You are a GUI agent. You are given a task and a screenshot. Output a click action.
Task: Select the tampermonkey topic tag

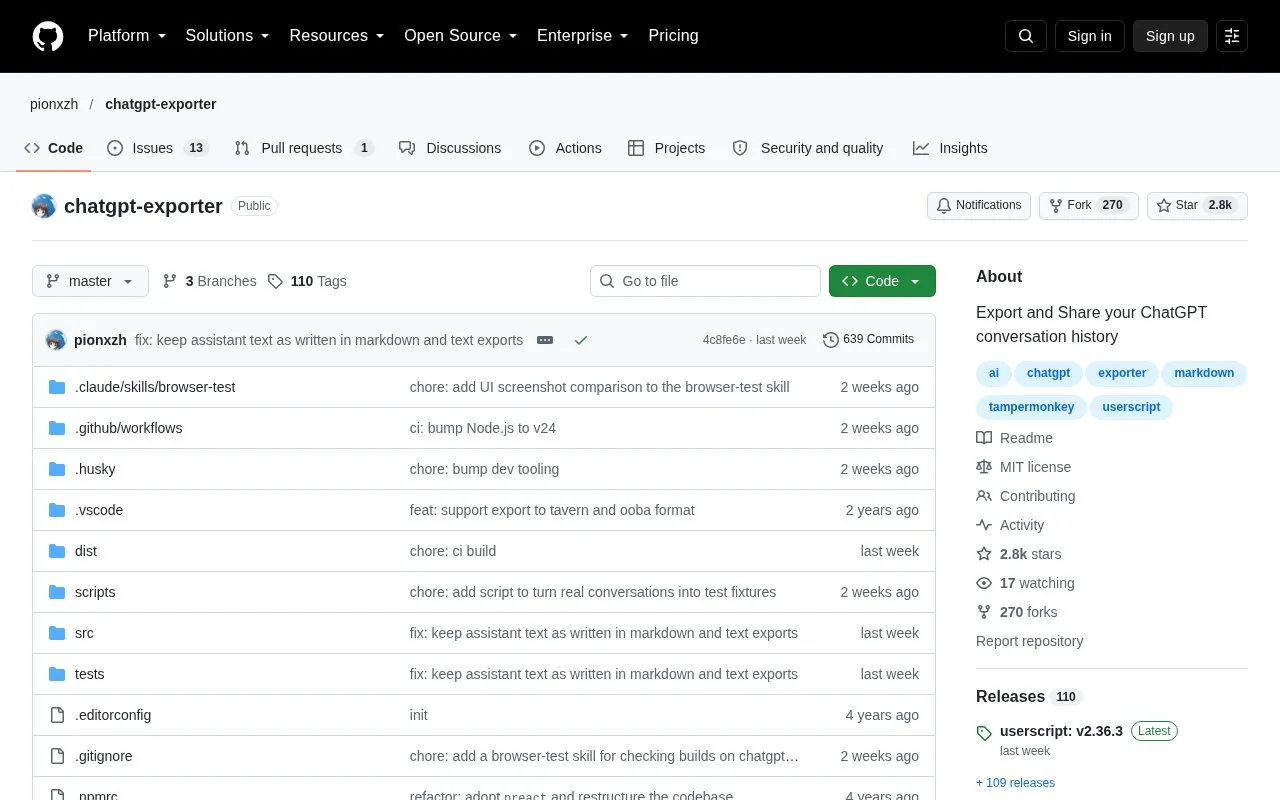(1031, 407)
